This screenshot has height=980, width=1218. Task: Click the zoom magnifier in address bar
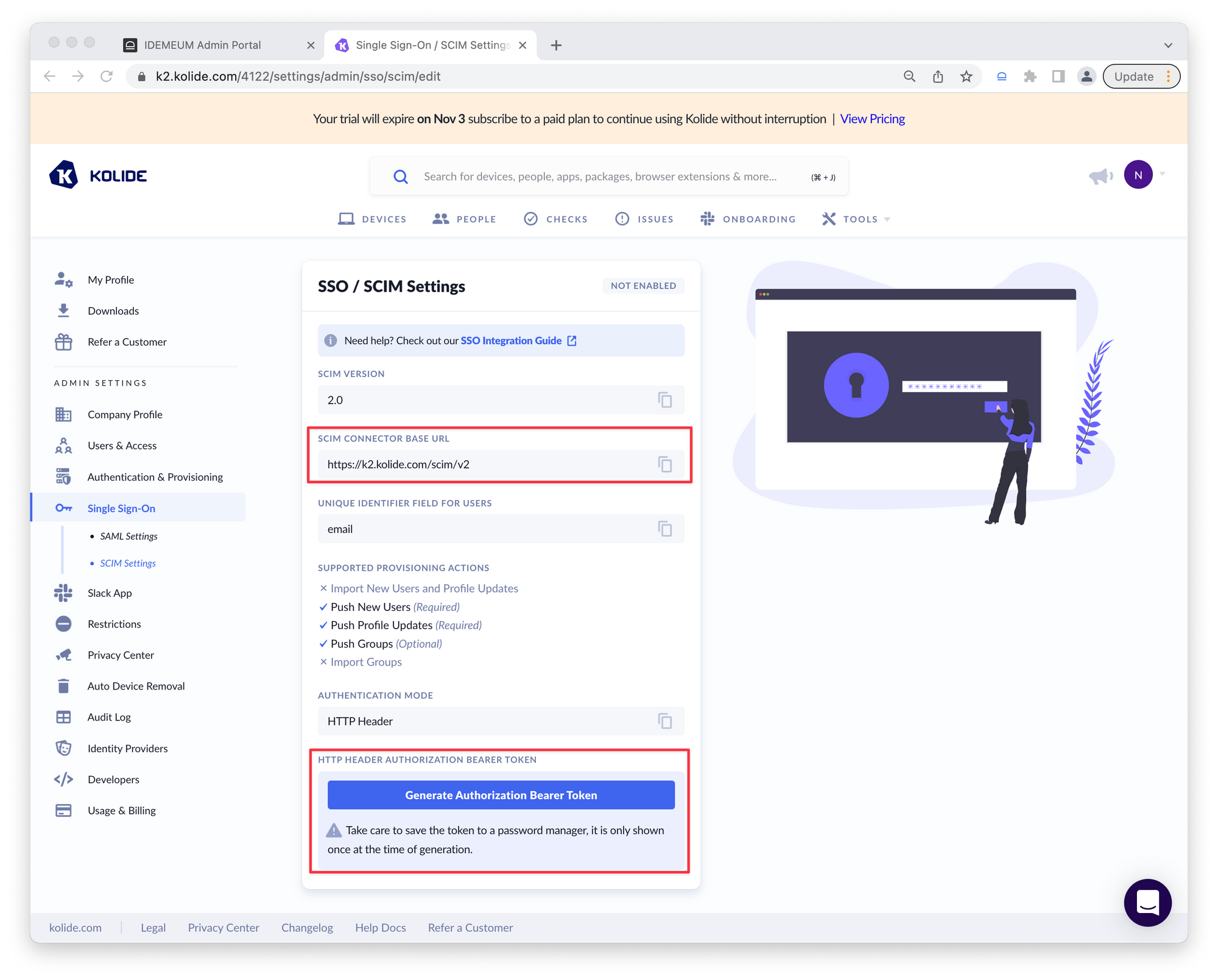(909, 76)
